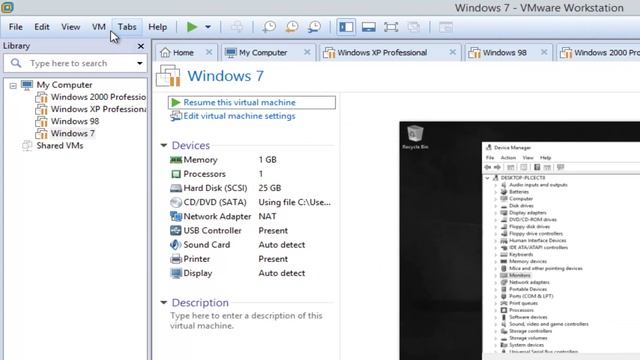The image size is (640, 360).
Task: Switch to Windows 2000 Professional tab
Action: click(599, 53)
